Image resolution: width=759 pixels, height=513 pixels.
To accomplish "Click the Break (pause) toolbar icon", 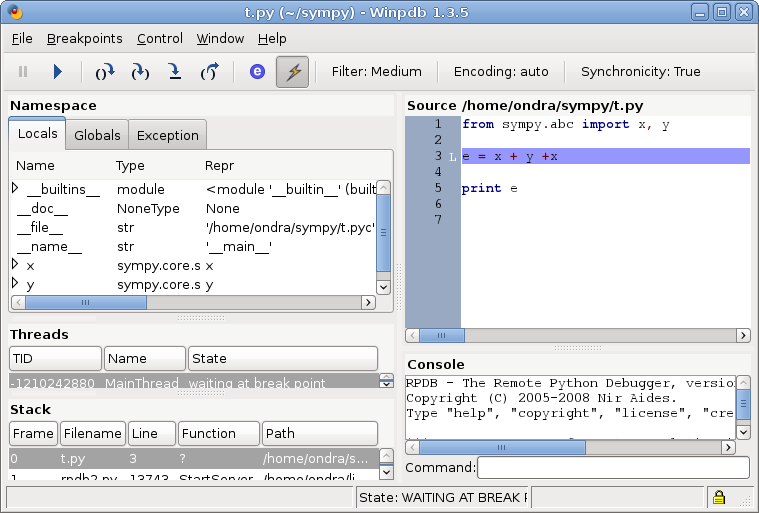I will (24, 72).
